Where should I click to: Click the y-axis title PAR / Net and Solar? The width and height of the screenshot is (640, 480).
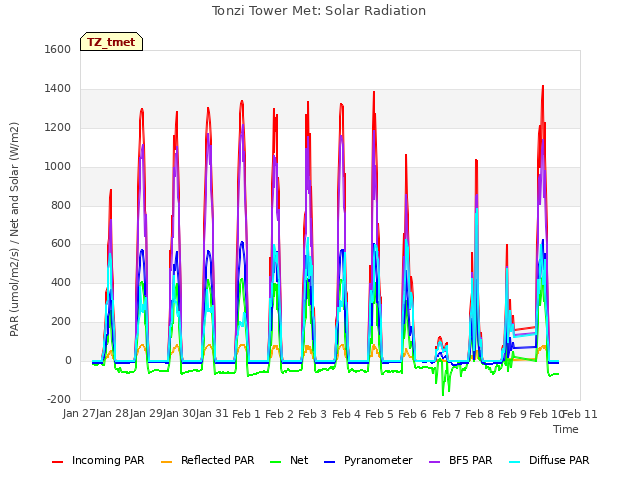14,229
